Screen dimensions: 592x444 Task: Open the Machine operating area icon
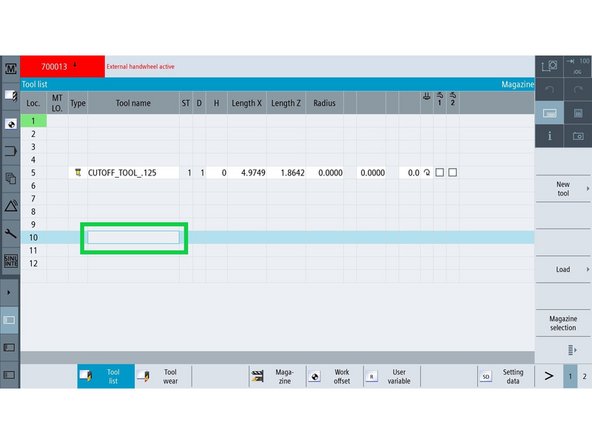tap(11, 69)
